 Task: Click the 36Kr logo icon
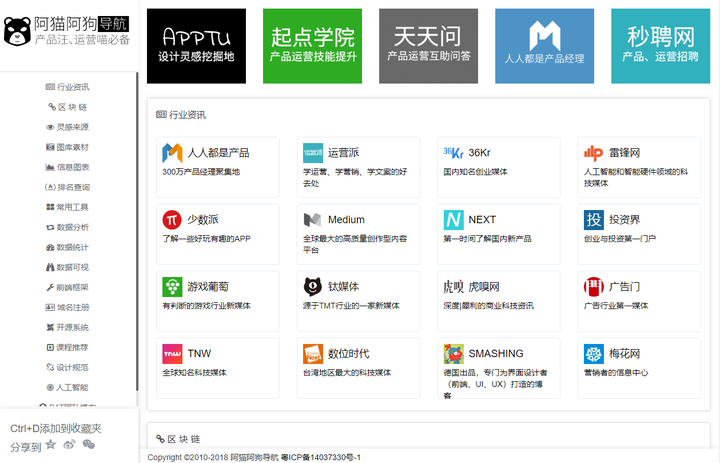coord(453,153)
